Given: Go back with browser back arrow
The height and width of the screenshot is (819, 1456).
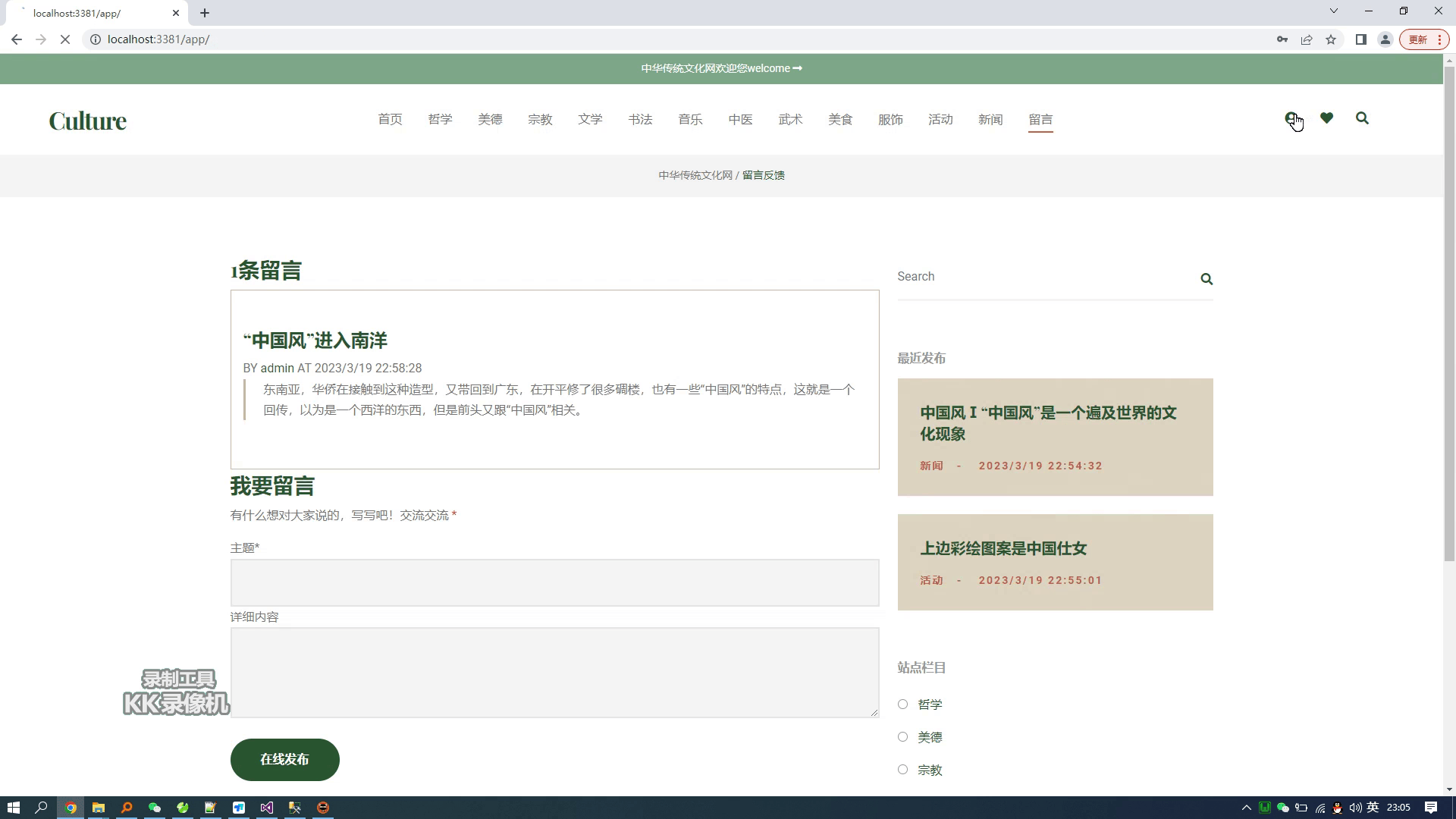Looking at the screenshot, I should pyautogui.click(x=17, y=39).
